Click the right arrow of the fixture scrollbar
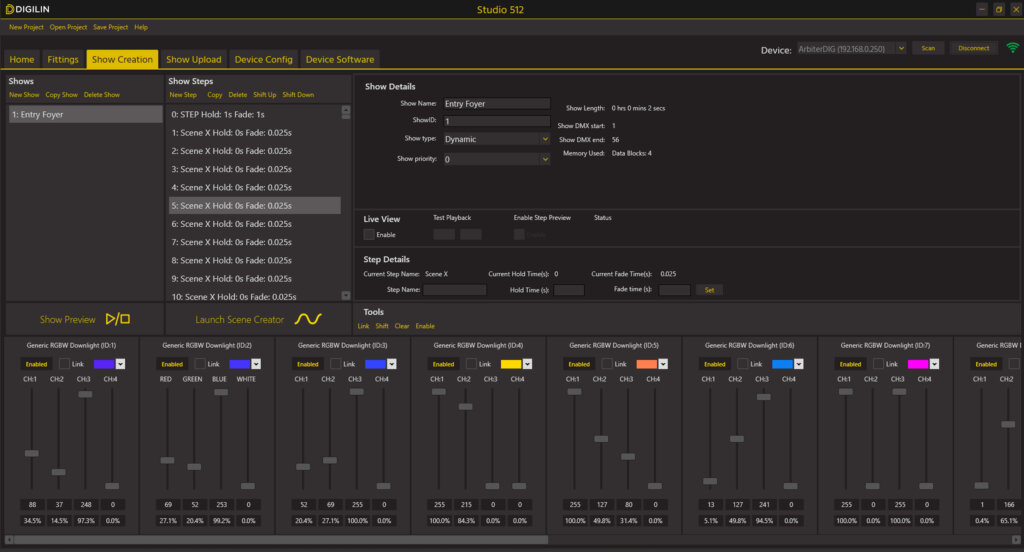 tap(1018, 539)
